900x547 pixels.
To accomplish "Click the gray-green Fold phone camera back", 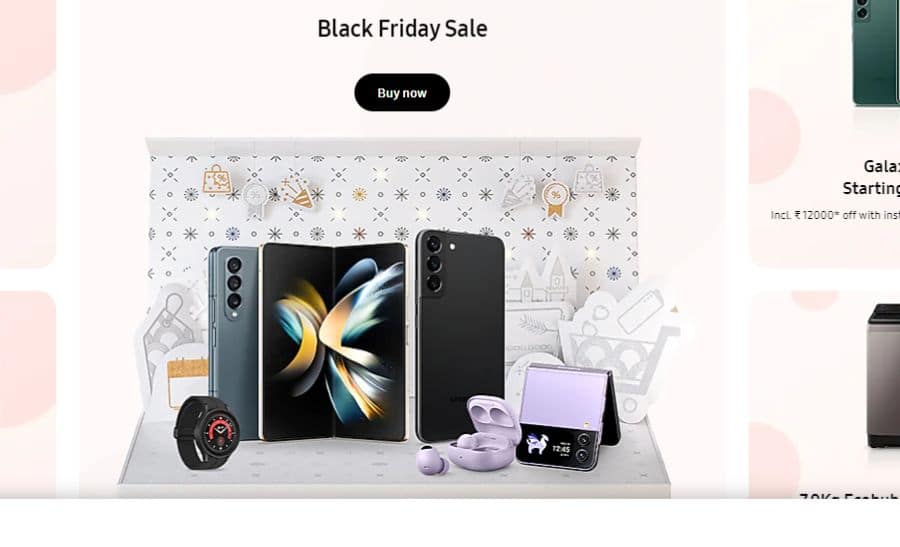I will [x=234, y=339].
